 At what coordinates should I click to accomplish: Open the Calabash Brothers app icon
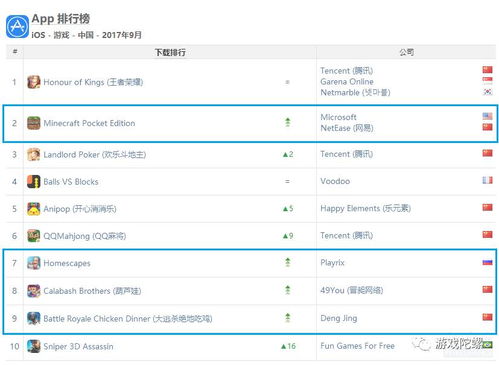(x=34, y=291)
